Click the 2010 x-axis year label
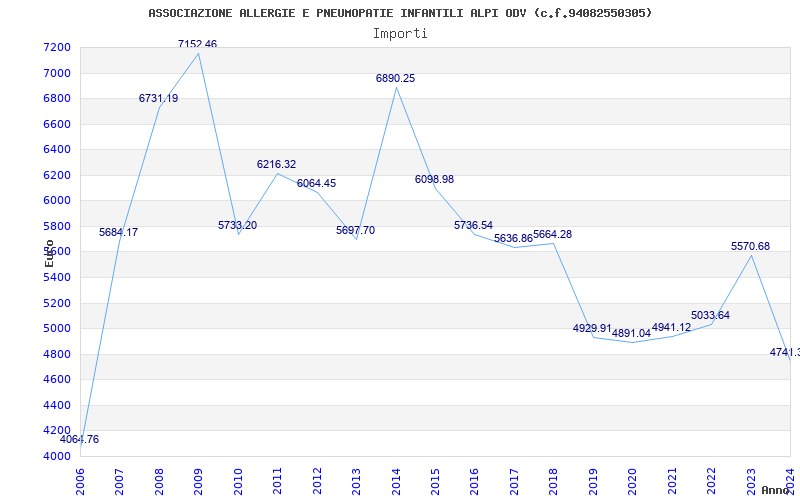 click(x=238, y=481)
